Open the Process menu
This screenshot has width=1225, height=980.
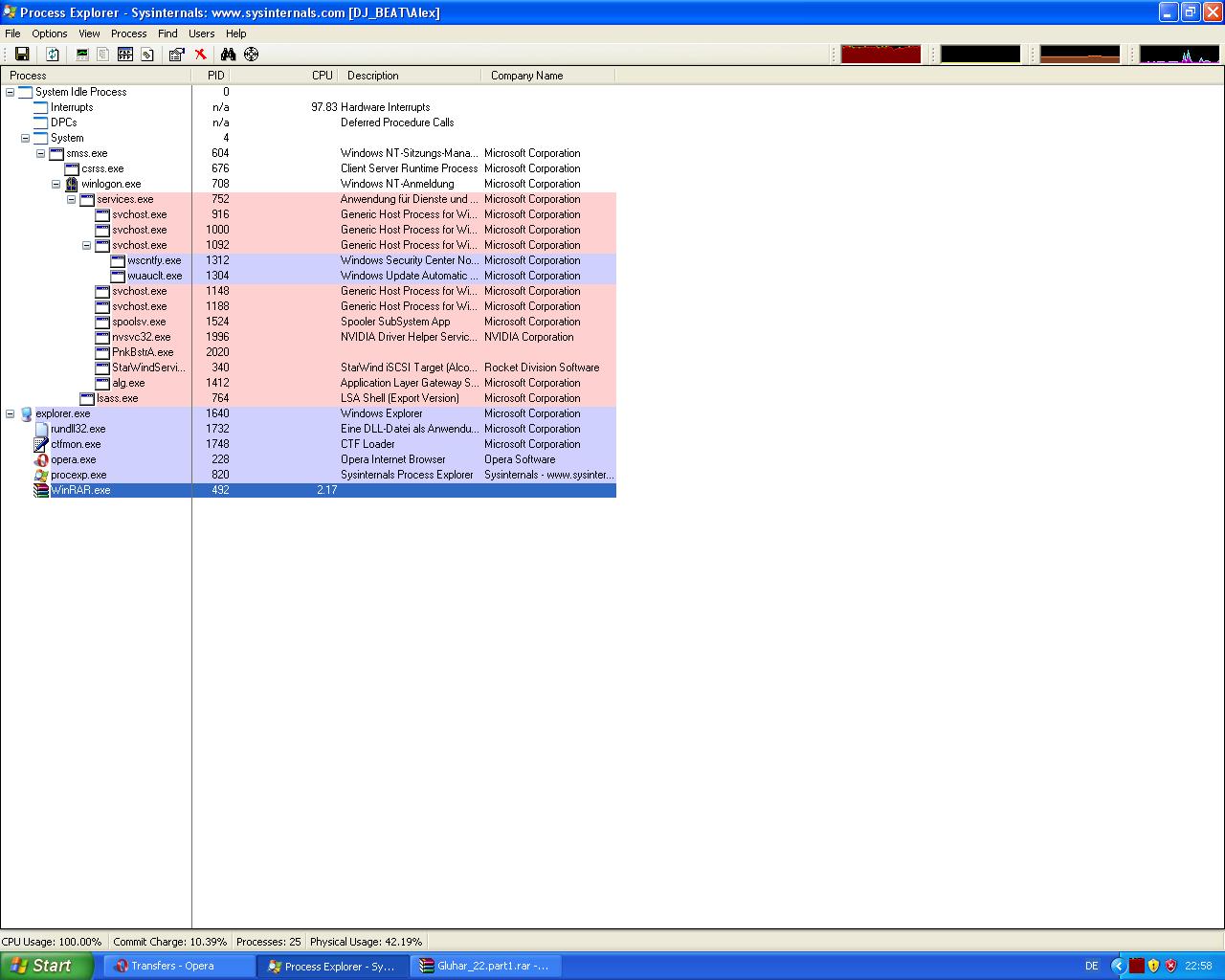click(128, 33)
